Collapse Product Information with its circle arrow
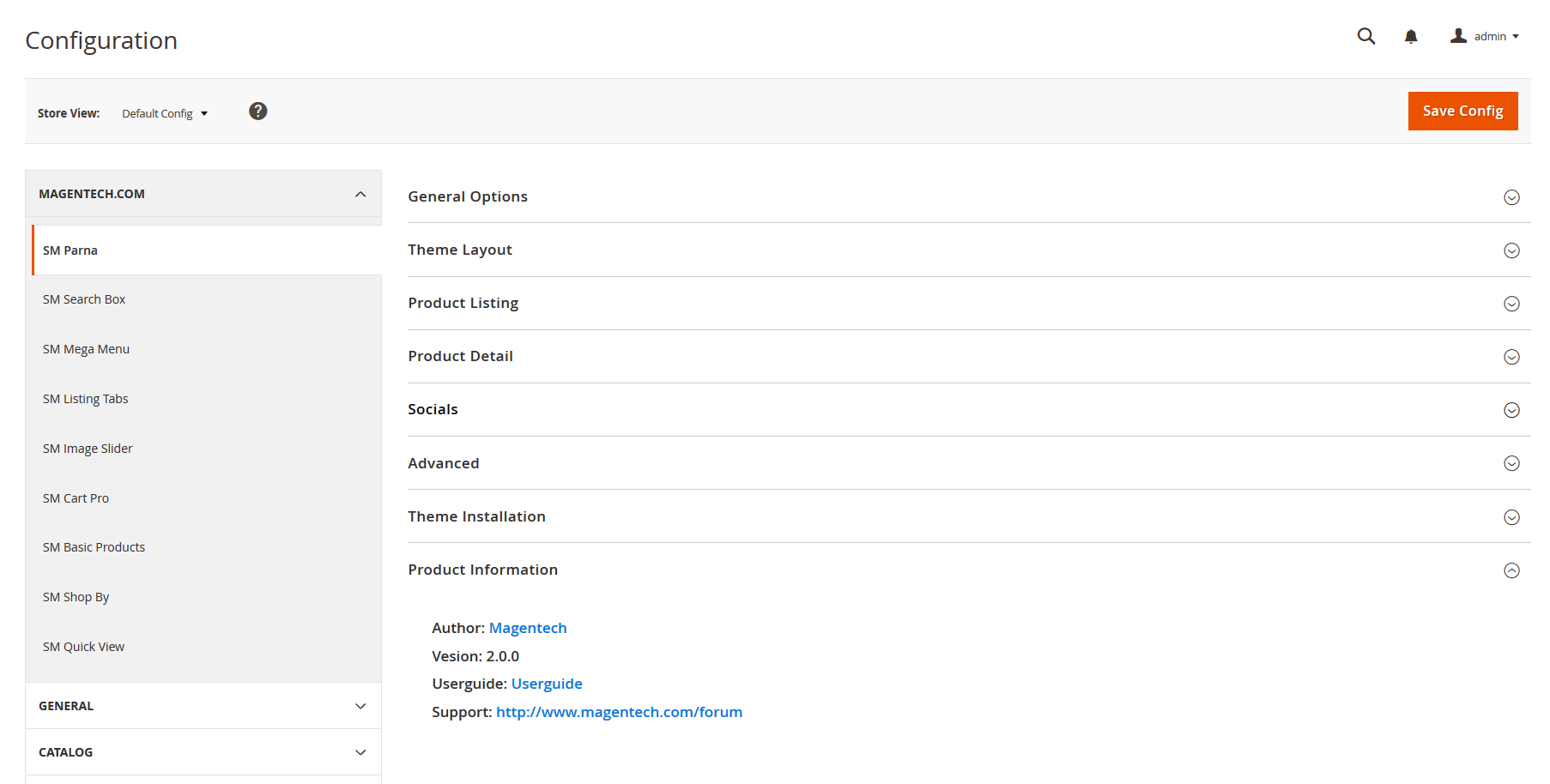1550x784 pixels. 1511,570
